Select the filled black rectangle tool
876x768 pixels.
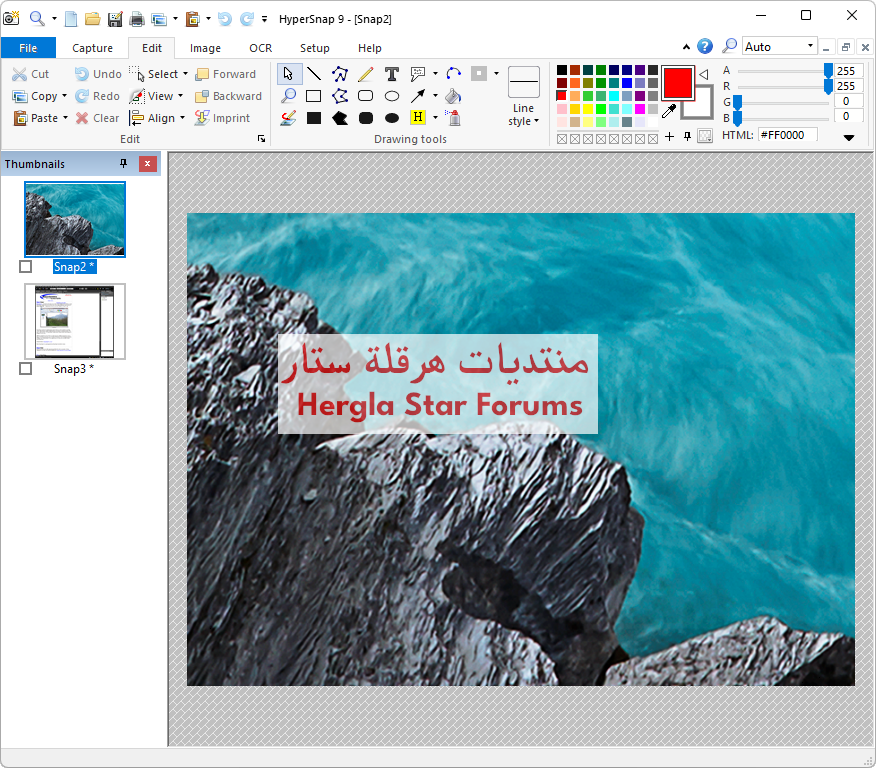[x=314, y=118]
